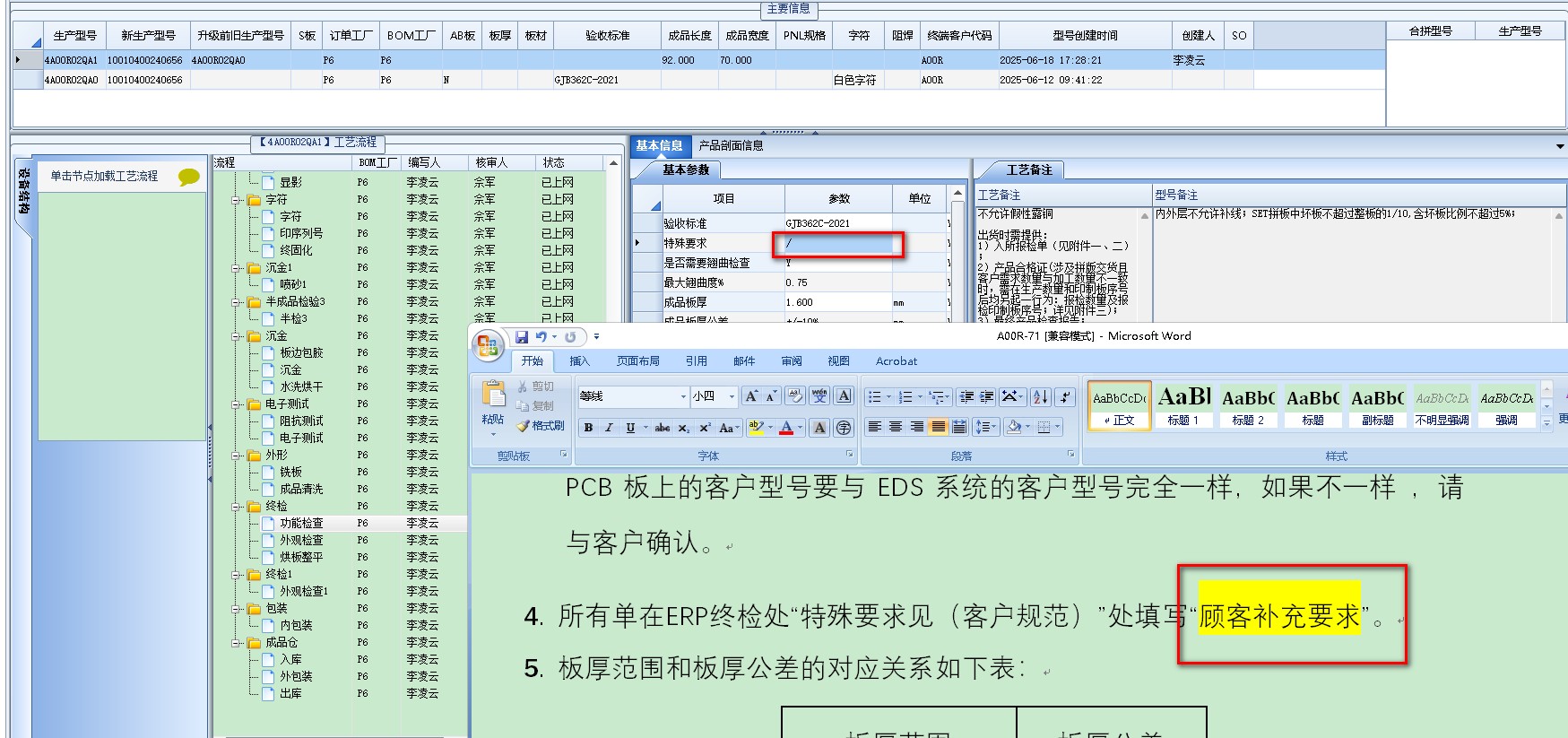This screenshot has height=738, width=1568.
Task: Click the character shading A icon
Action: [x=819, y=428]
